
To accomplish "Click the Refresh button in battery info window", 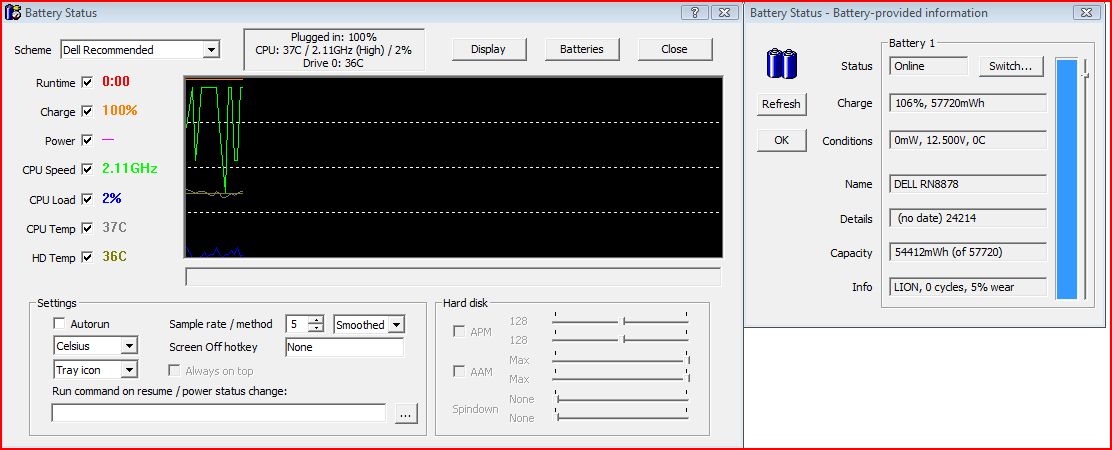I will click(781, 104).
